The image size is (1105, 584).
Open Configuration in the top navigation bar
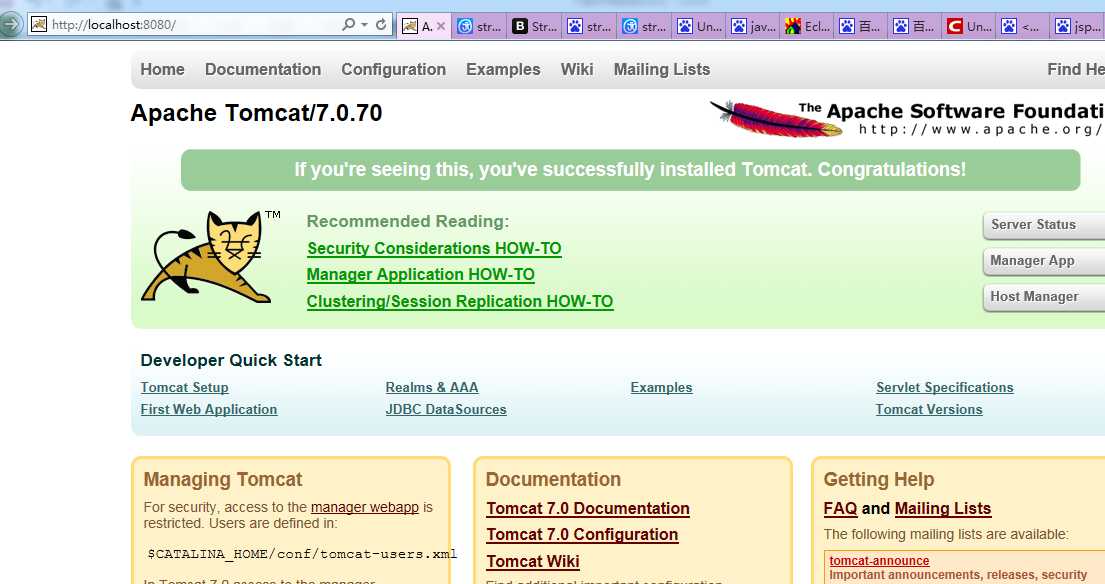[x=393, y=69]
